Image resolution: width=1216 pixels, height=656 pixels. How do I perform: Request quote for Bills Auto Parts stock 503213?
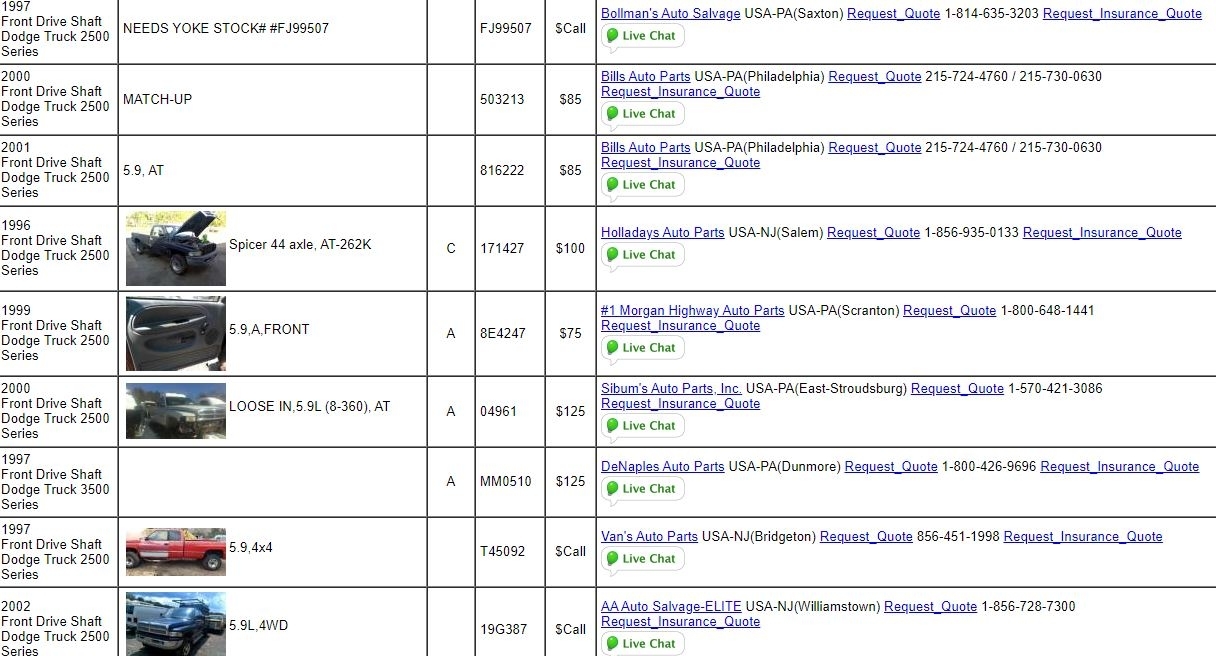click(875, 77)
